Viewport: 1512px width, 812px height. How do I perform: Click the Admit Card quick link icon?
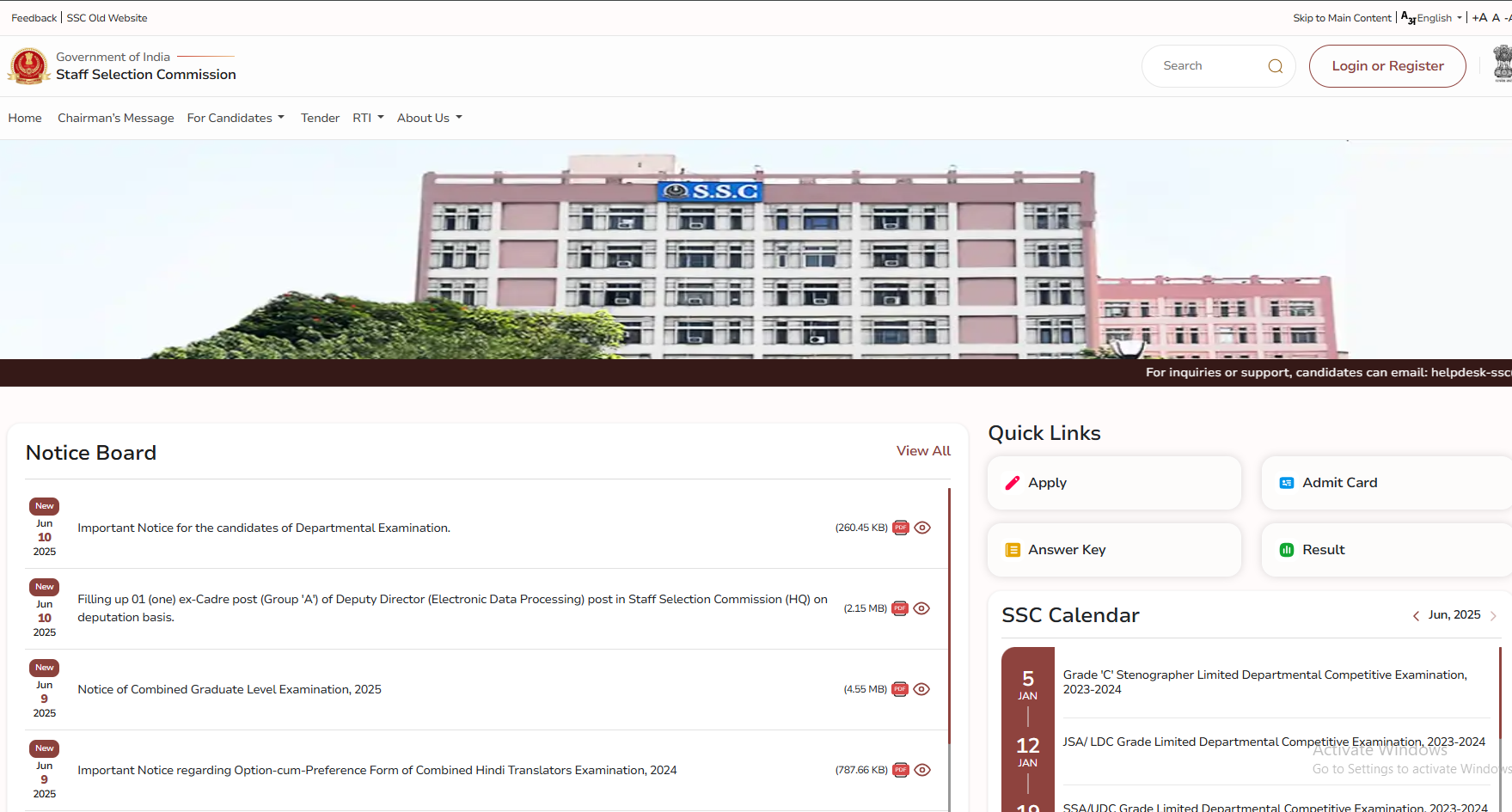(1286, 483)
